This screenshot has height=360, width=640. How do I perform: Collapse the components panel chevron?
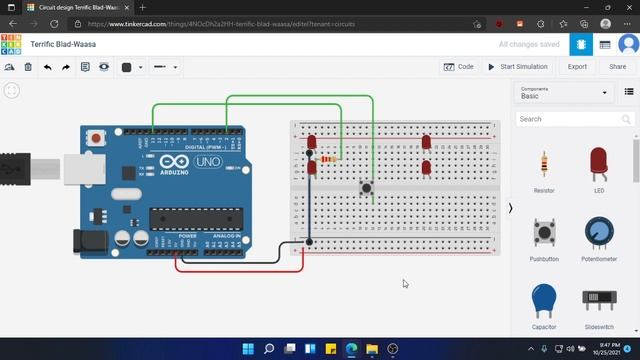510,208
